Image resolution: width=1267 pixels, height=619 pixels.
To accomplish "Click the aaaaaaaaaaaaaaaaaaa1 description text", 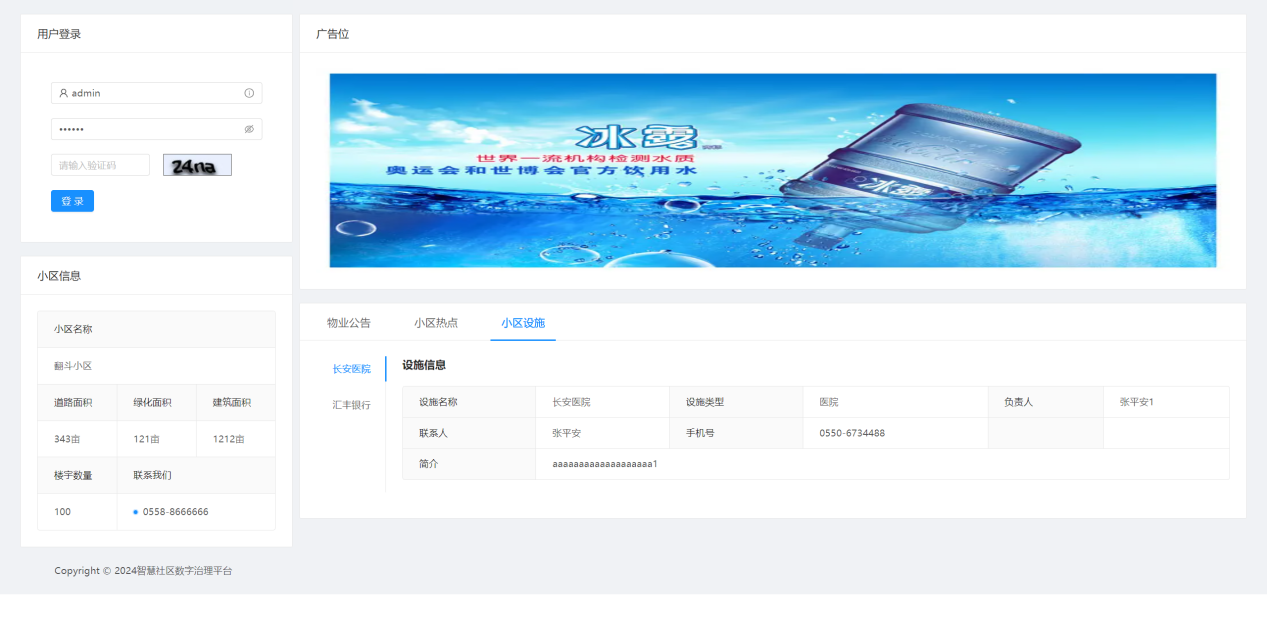I will click(x=605, y=464).
